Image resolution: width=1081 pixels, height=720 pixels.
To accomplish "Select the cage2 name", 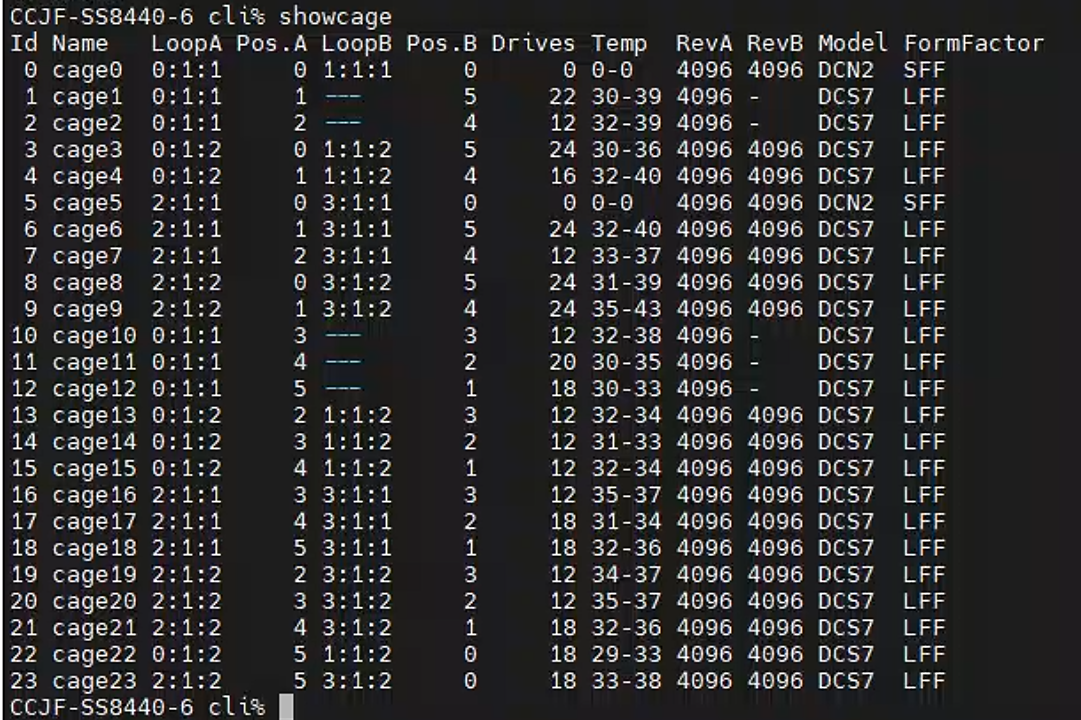I will 87,123.
